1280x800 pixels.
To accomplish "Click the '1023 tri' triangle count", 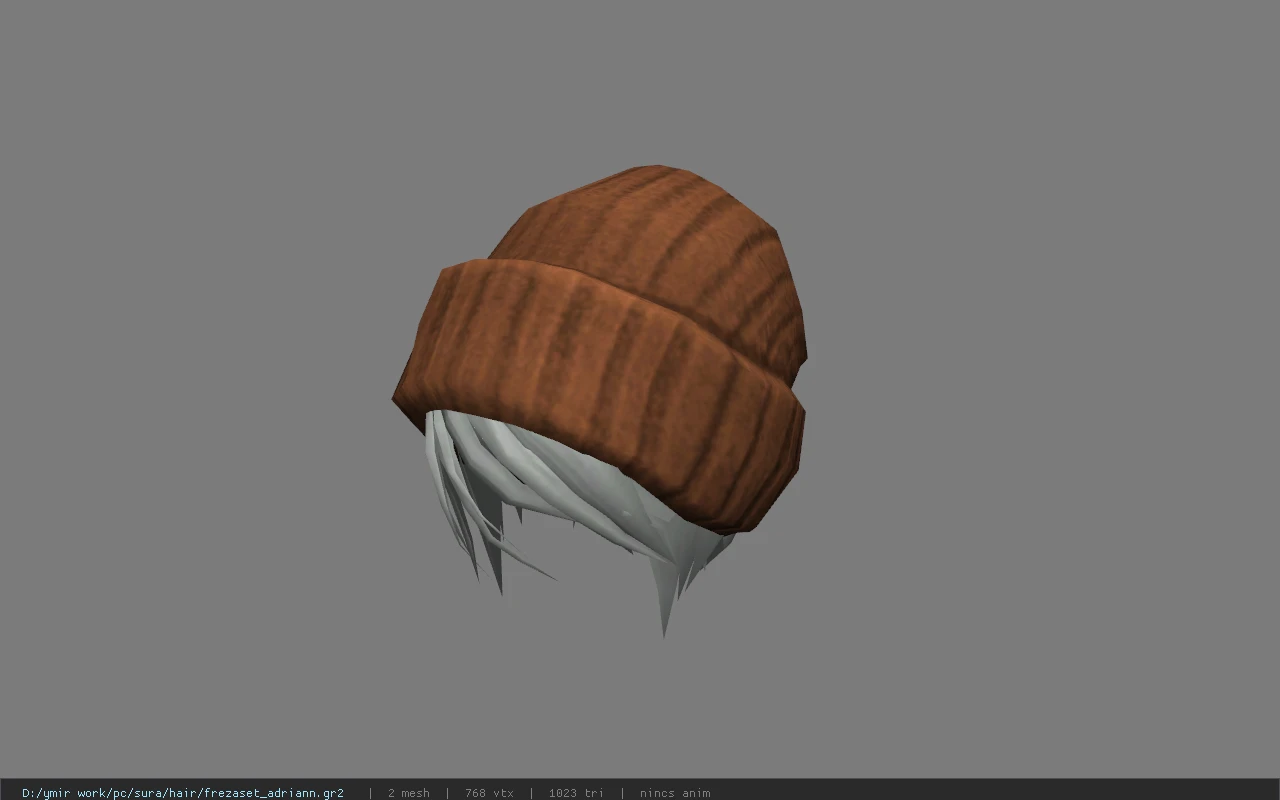I will [x=576, y=793].
